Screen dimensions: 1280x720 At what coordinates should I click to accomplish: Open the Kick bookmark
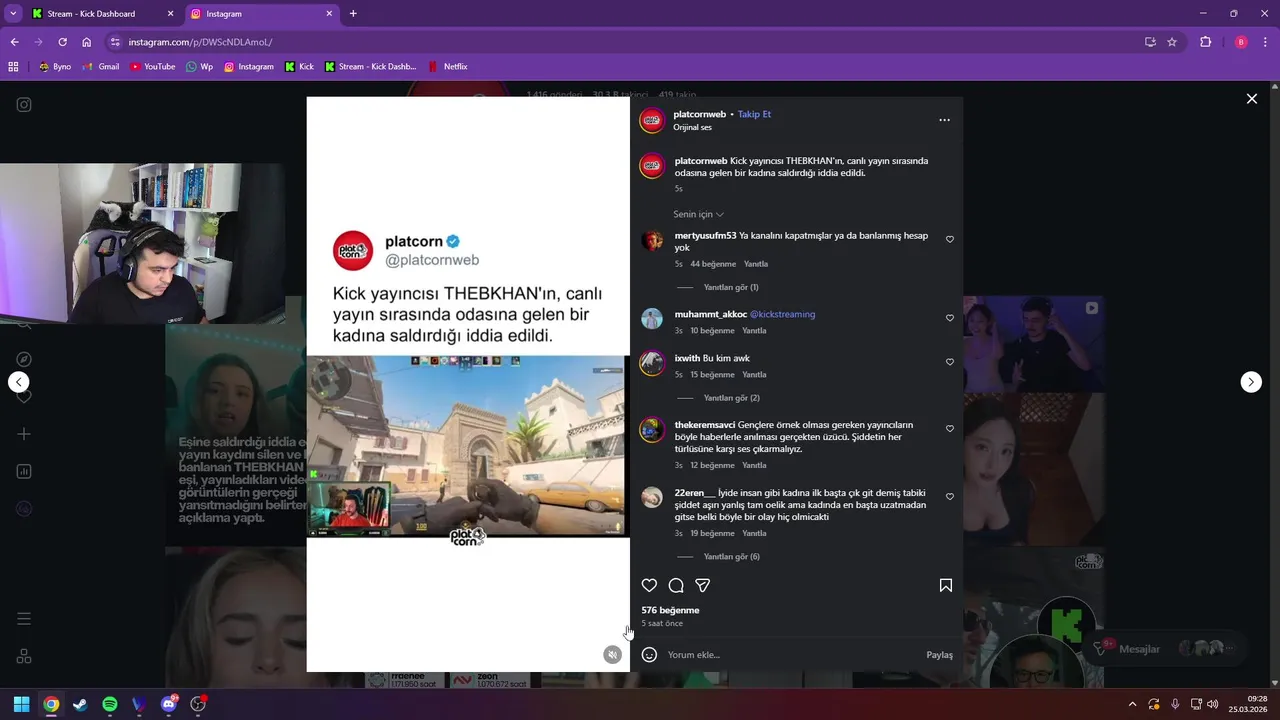(x=299, y=67)
